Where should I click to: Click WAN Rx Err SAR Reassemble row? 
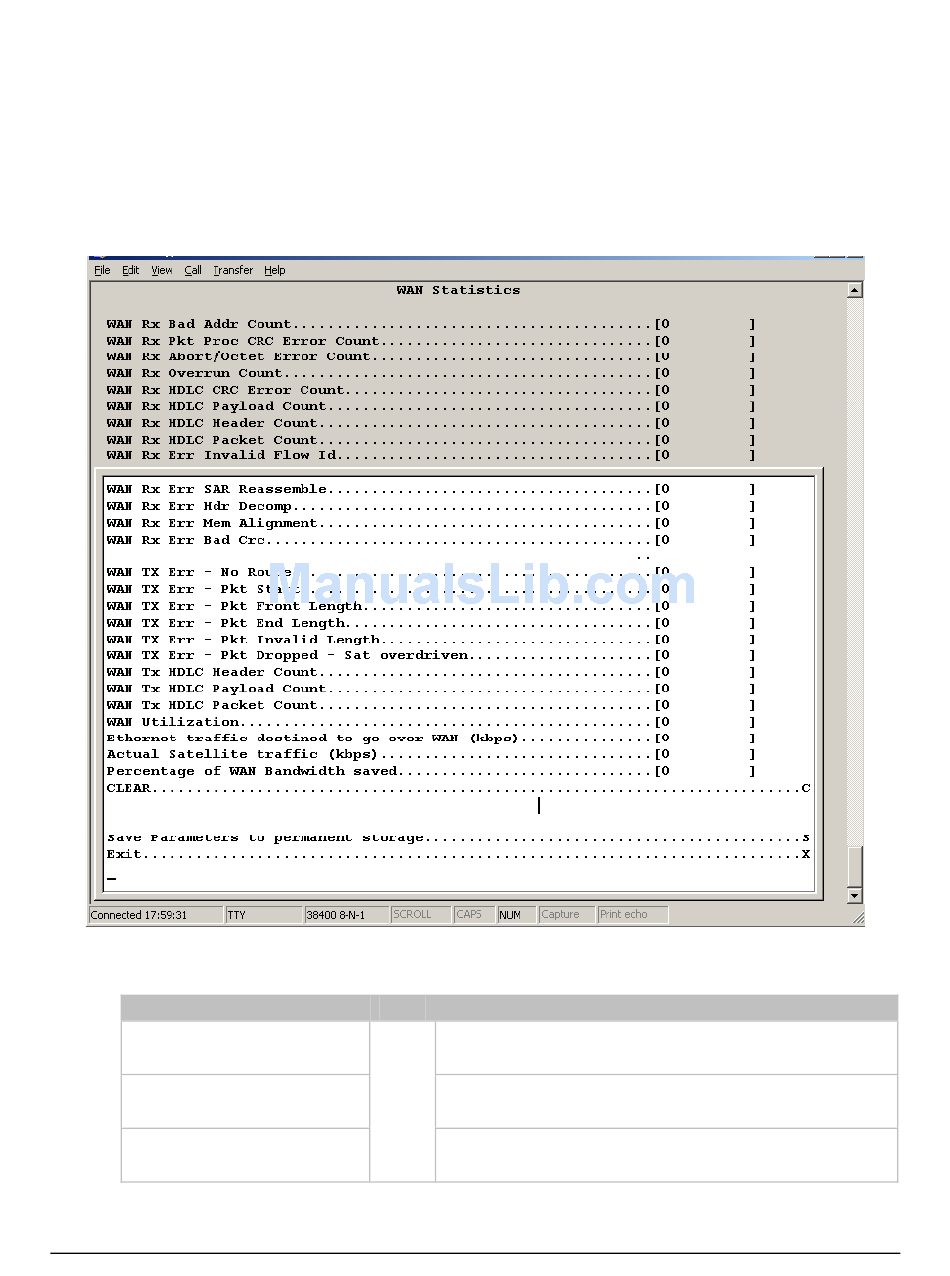(431, 489)
